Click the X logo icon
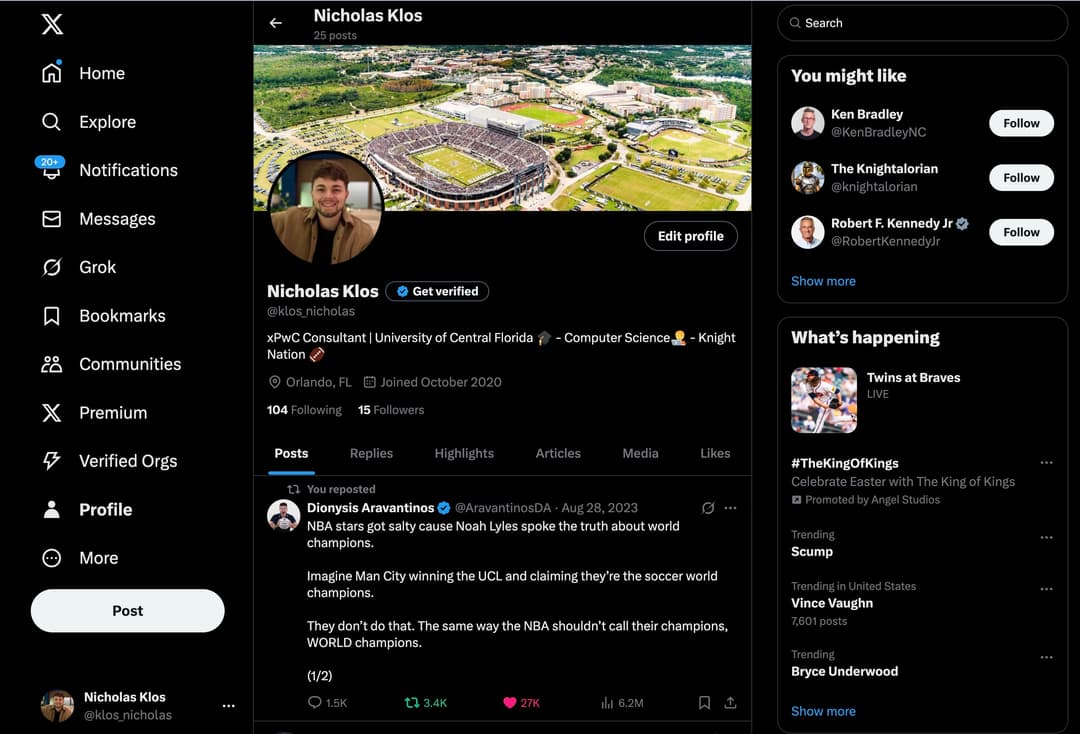Viewport: 1080px width, 734px height. 52,24
